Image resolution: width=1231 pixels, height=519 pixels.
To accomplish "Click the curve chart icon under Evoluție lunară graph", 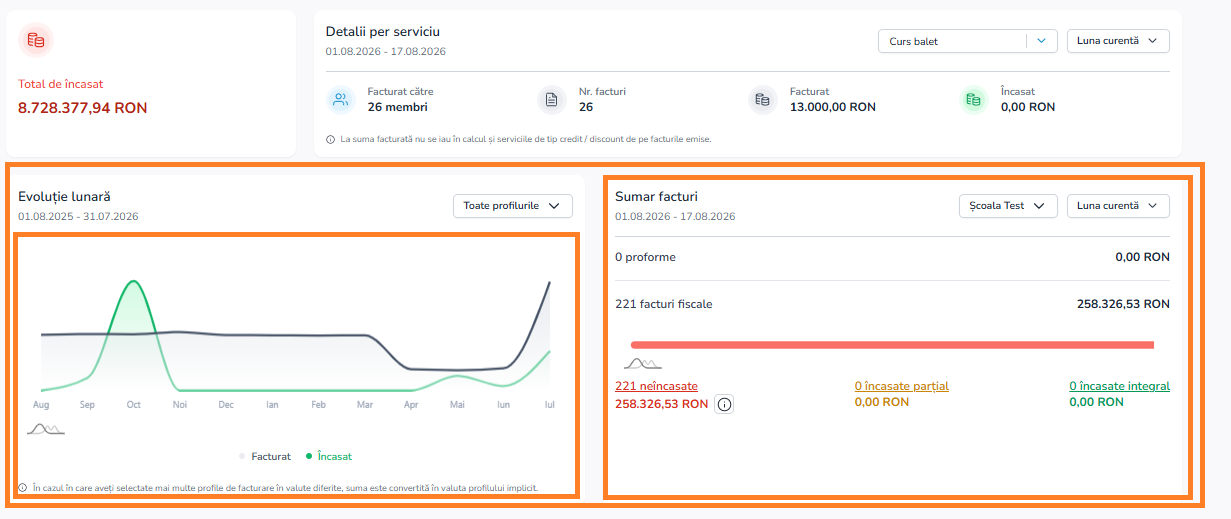I will [x=46, y=428].
